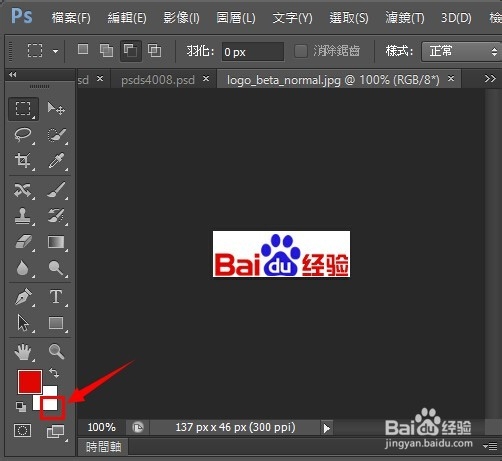Select the Quick Selection tool
The width and height of the screenshot is (502, 461).
point(56,135)
